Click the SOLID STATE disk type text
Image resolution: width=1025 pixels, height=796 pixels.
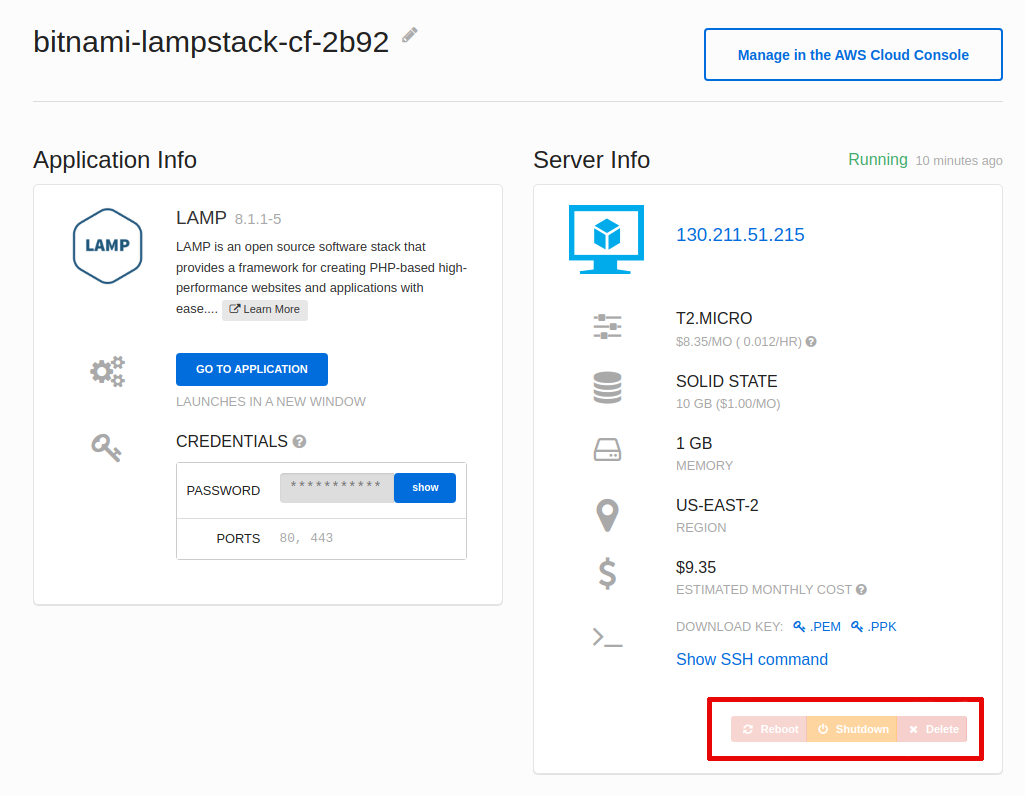726,381
